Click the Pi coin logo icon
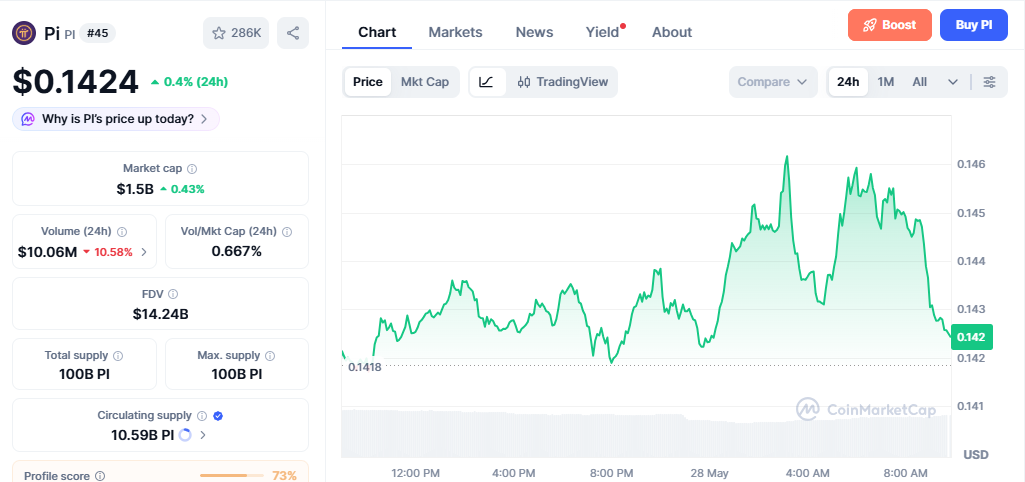Image resolution: width=1025 pixels, height=482 pixels. tap(24, 33)
